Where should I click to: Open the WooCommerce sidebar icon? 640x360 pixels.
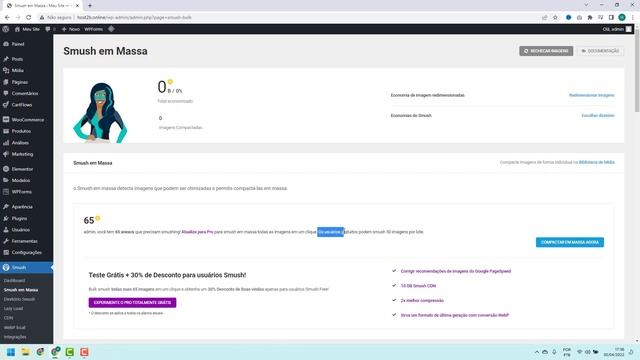click(6, 120)
